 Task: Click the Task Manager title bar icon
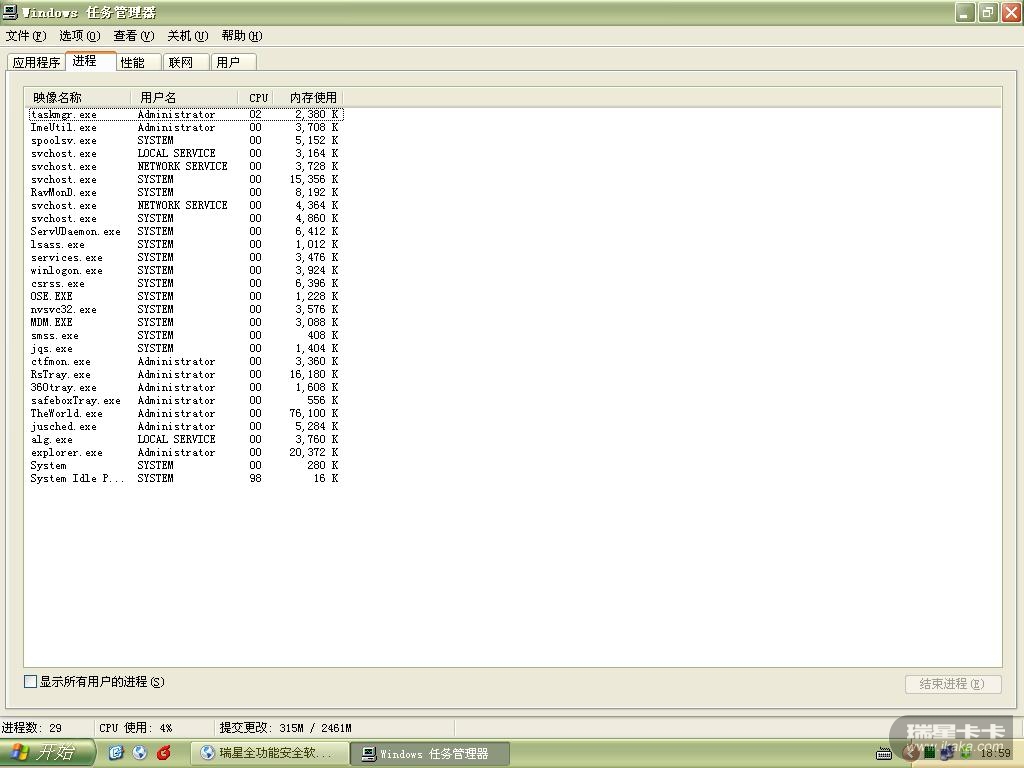pyautogui.click(x=10, y=12)
